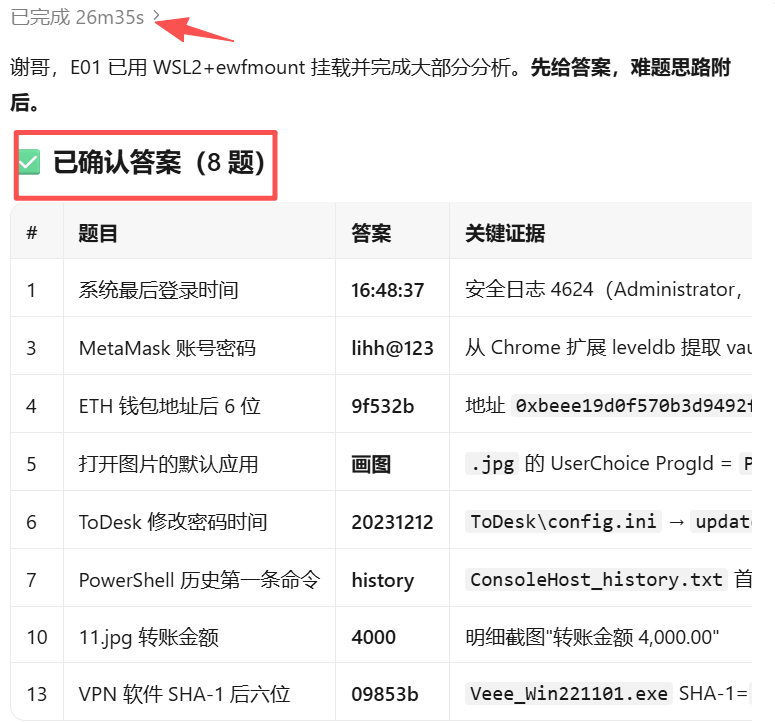Select the answer 20231212

pyautogui.click(x=392, y=522)
